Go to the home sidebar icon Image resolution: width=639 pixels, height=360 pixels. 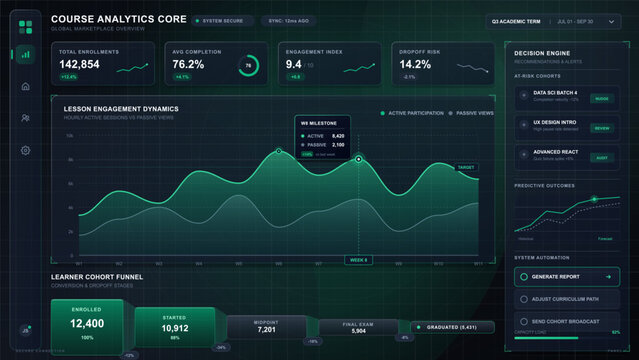click(x=25, y=86)
